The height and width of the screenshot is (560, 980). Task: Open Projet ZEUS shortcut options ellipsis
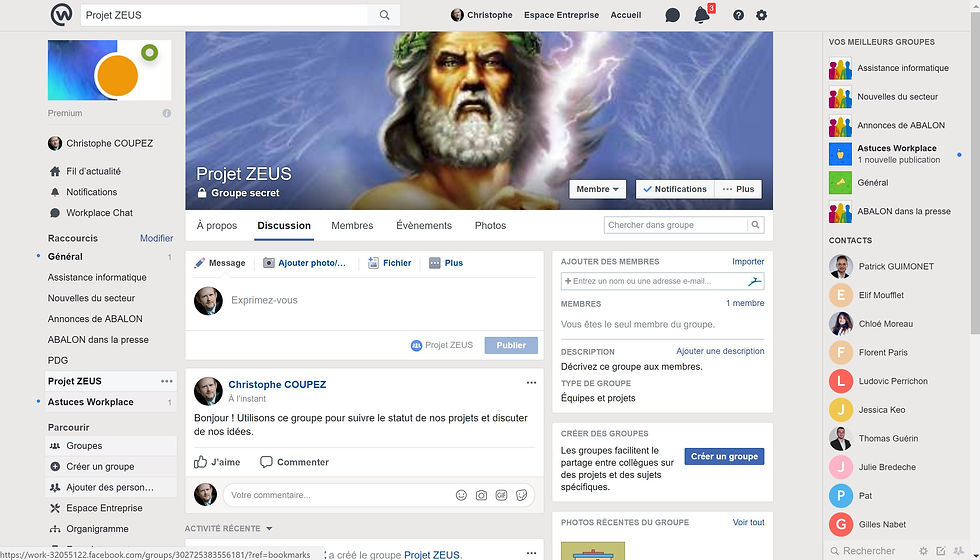(166, 381)
